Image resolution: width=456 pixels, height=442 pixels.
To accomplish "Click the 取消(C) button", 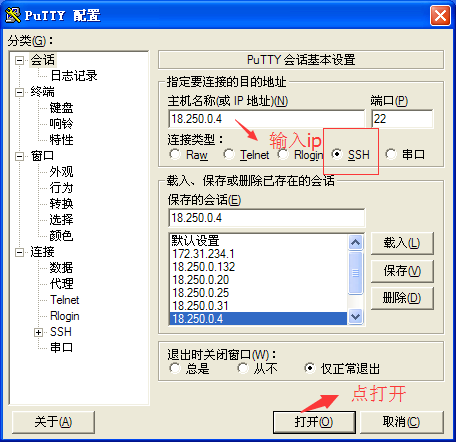I will point(402,422).
